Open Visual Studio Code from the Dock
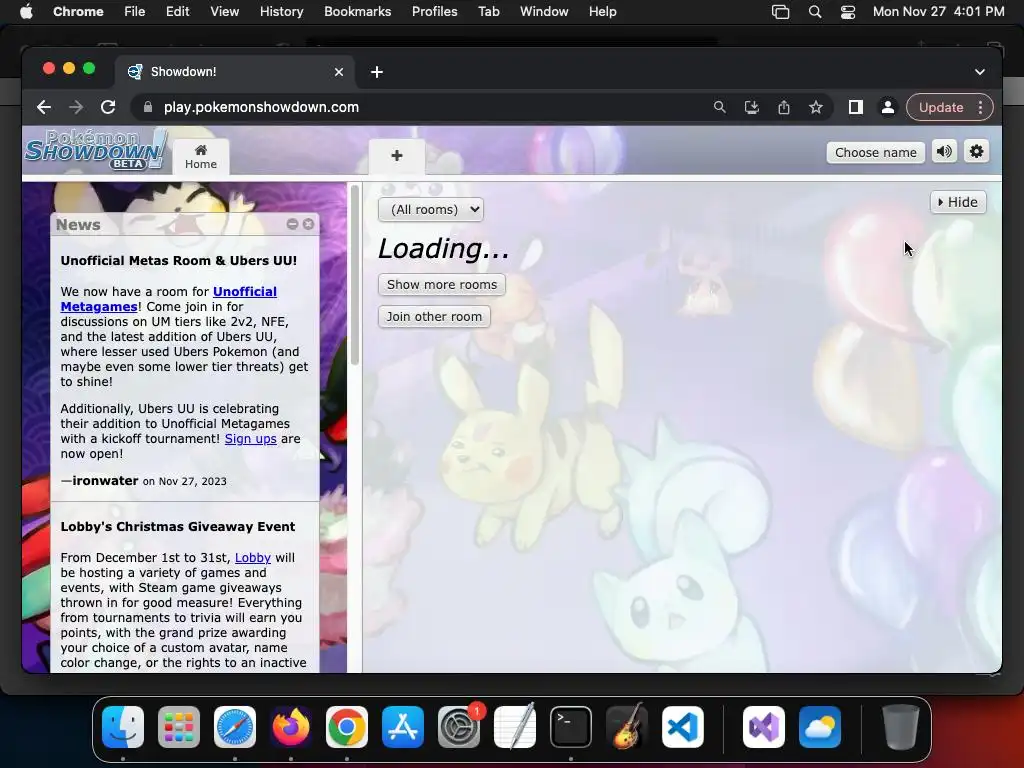1024x768 pixels. 683,727
